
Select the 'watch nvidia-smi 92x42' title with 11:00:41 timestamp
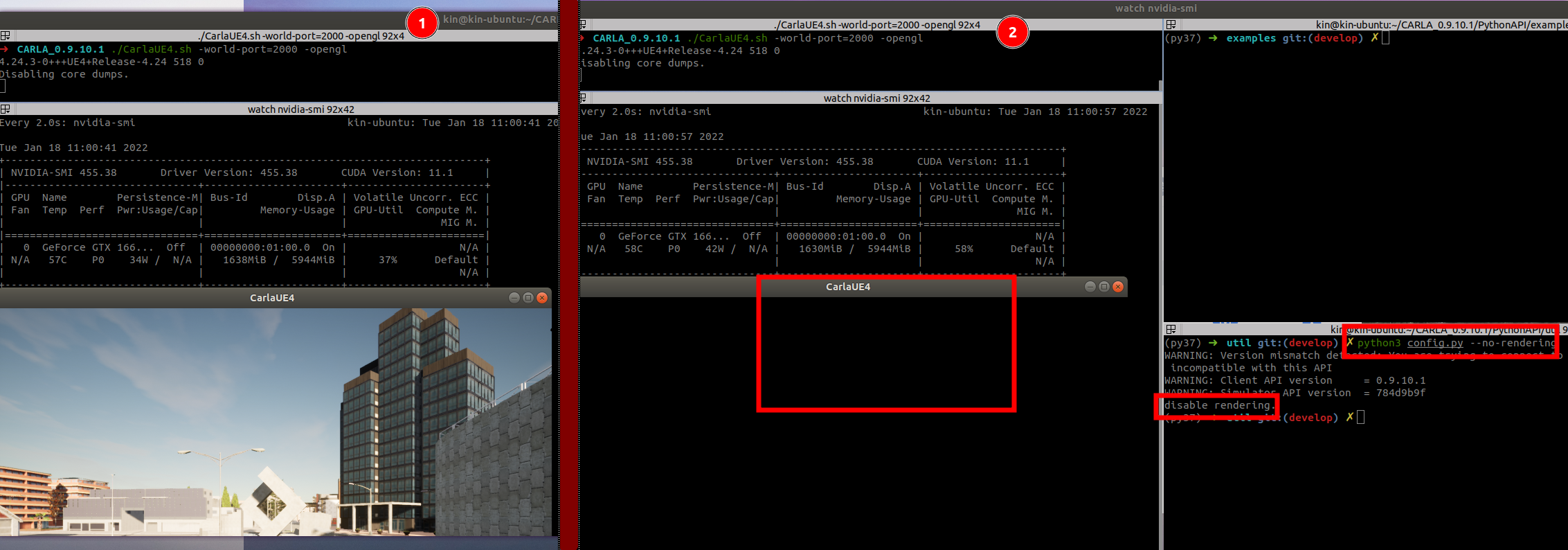click(300, 109)
